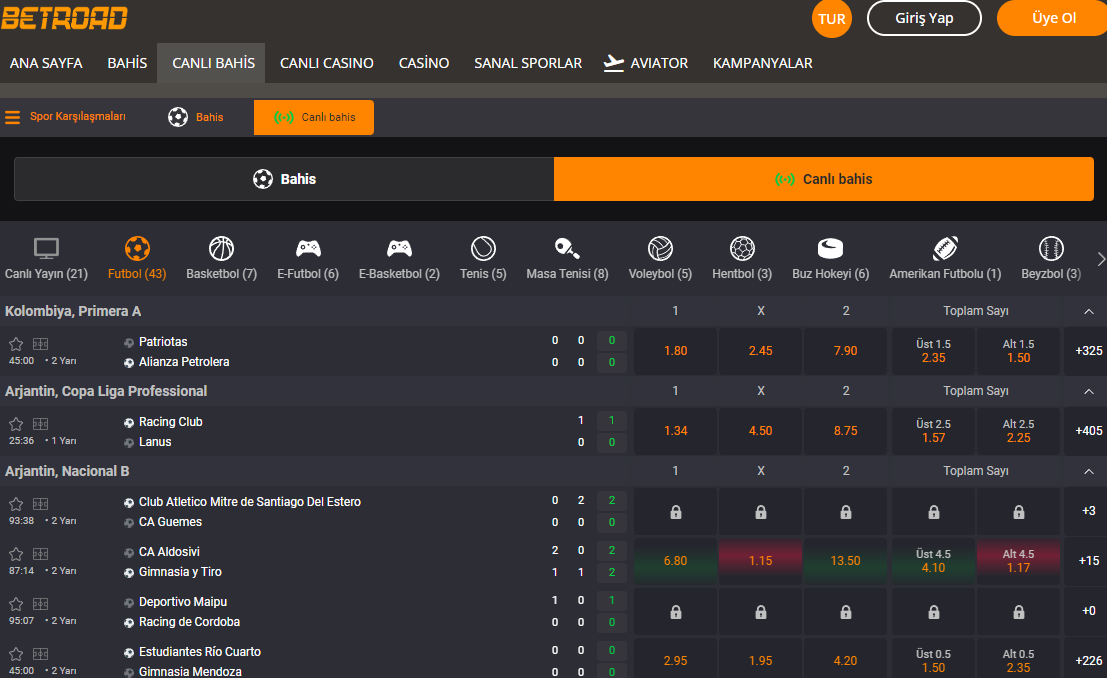Expand +325 markets for Patriotas match
Image resolution: width=1107 pixels, height=678 pixels.
(x=1088, y=350)
